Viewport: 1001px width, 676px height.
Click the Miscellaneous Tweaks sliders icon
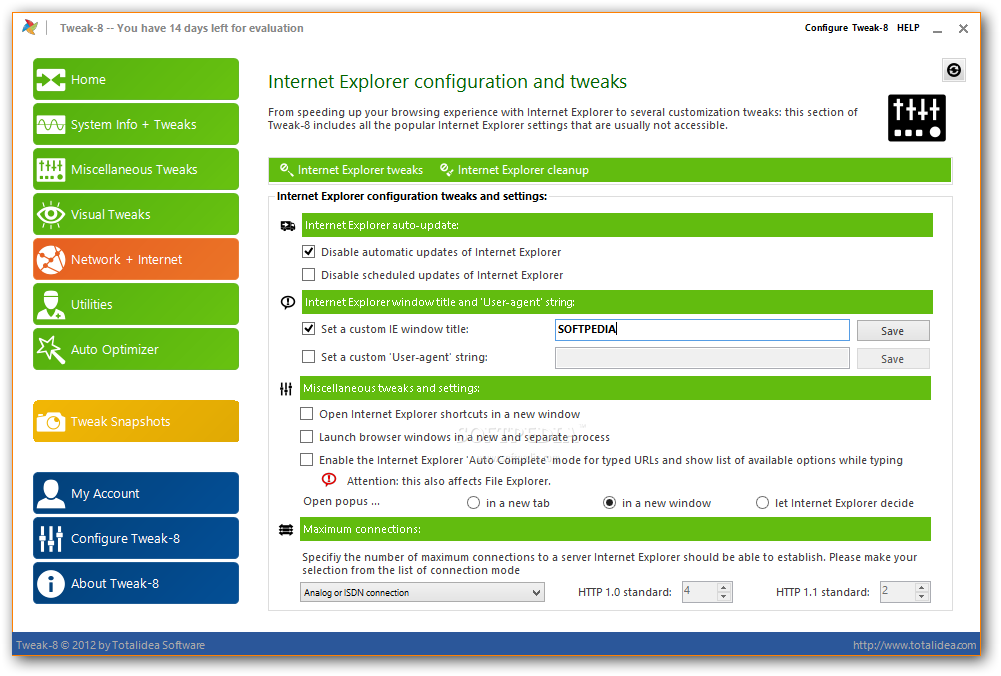click(x=51, y=170)
